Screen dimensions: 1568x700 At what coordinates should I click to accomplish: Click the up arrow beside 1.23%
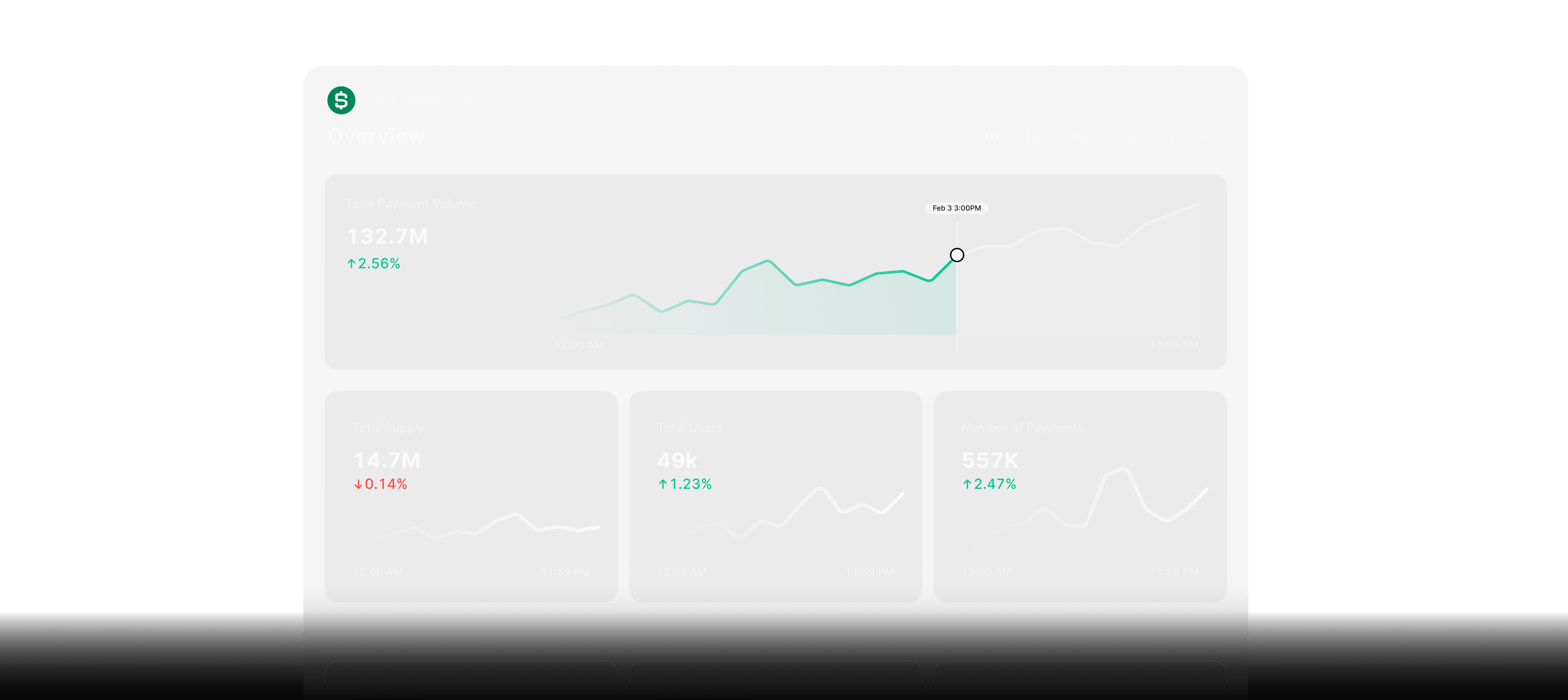tap(663, 484)
